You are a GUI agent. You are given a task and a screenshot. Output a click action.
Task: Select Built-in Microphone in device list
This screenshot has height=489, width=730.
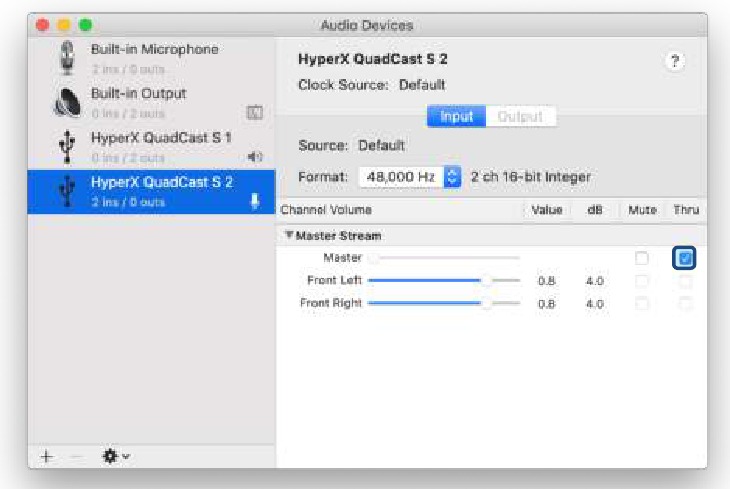(x=151, y=58)
